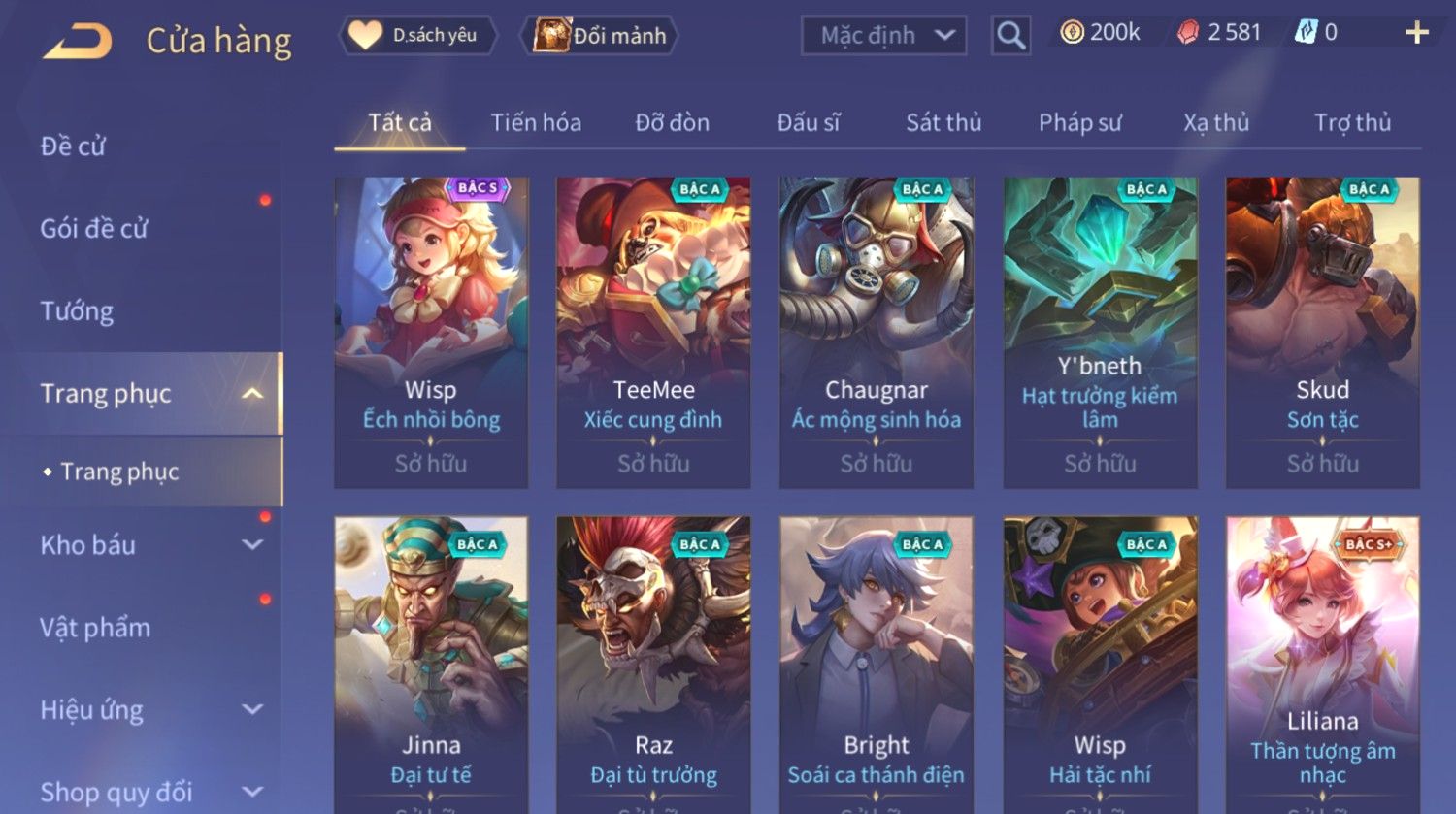Expand the Kho báu section
Viewport: 1456px width, 814px height.
[252, 545]
